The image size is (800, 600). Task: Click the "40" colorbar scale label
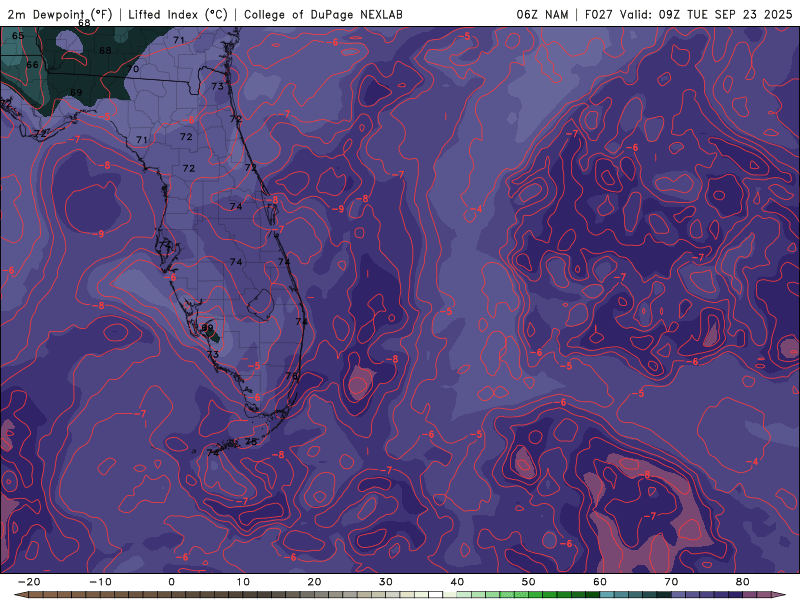point(457,582)
